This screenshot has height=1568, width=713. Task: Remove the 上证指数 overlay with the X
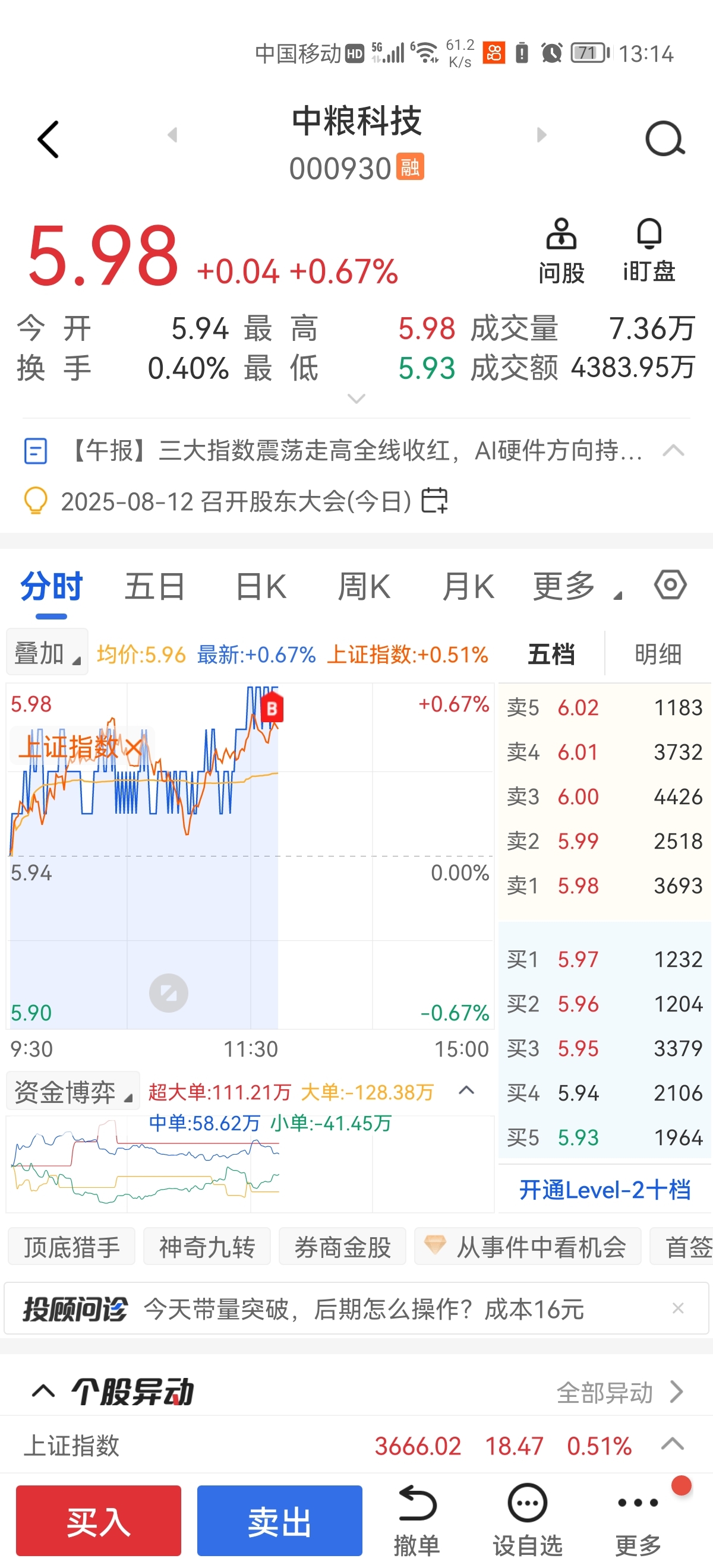(x=134, y=747)
